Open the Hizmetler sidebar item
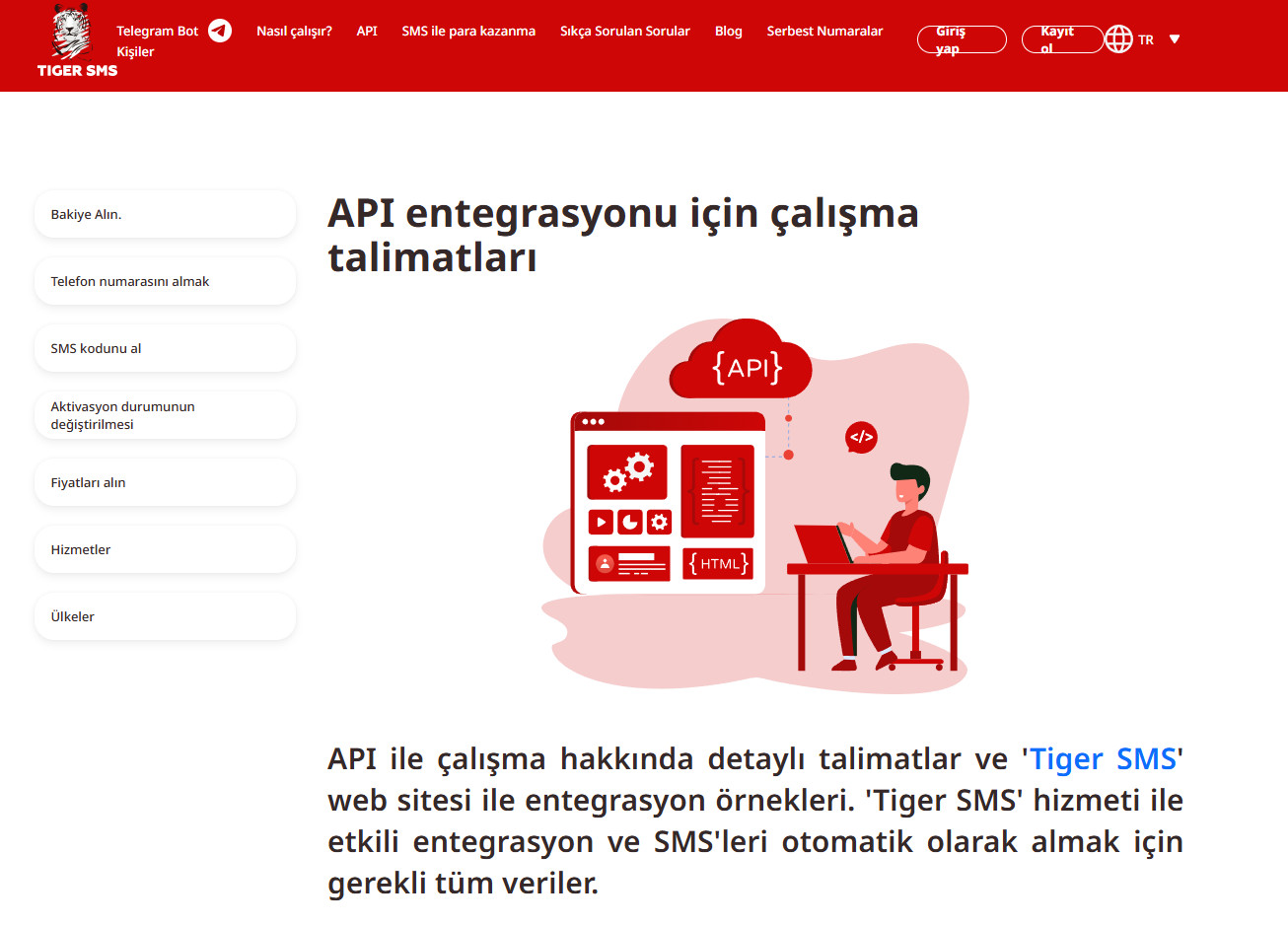The image size is (1288, 925). click(165, 549)
